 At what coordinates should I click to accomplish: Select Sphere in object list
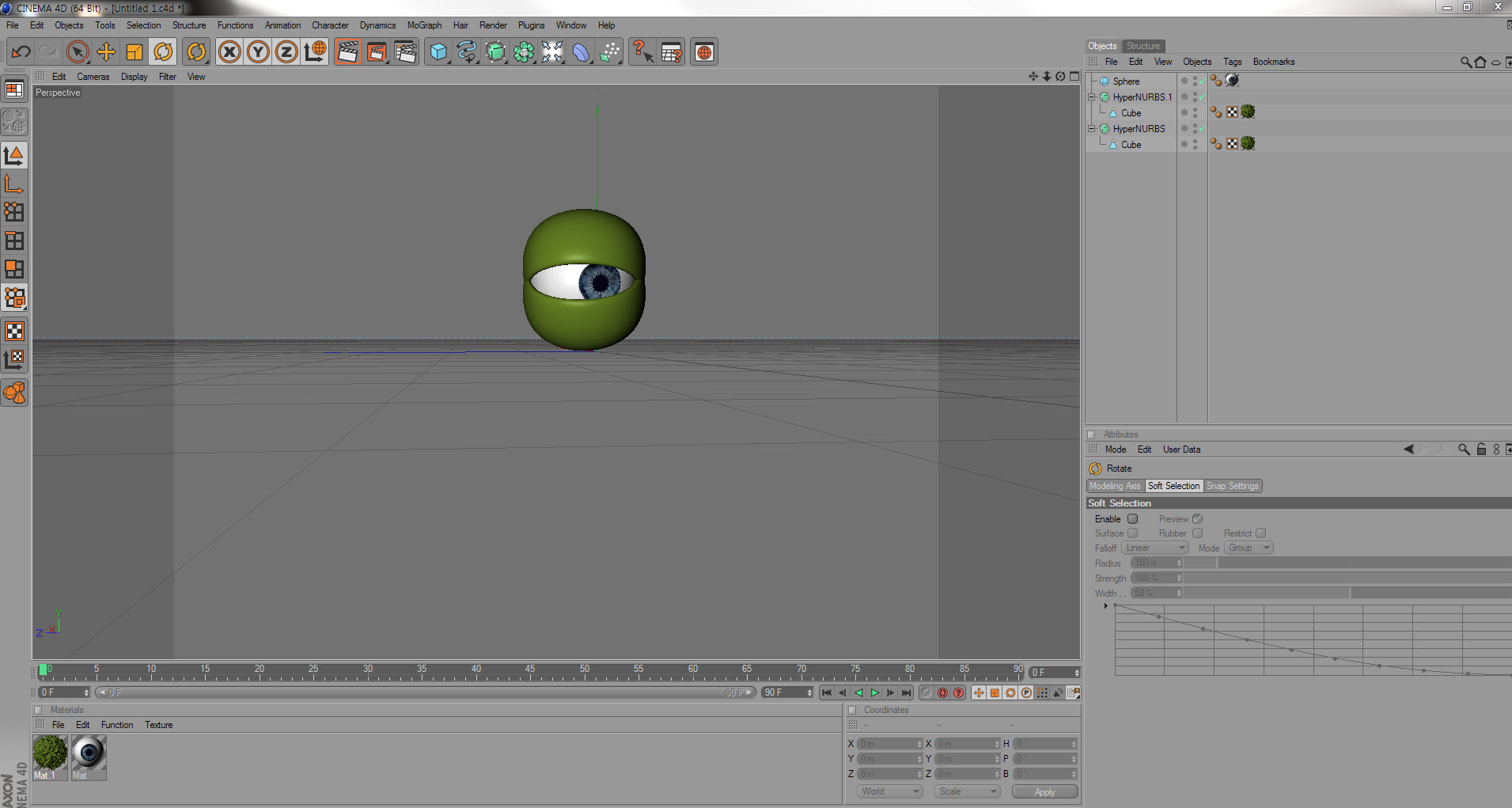(1126, 82)
